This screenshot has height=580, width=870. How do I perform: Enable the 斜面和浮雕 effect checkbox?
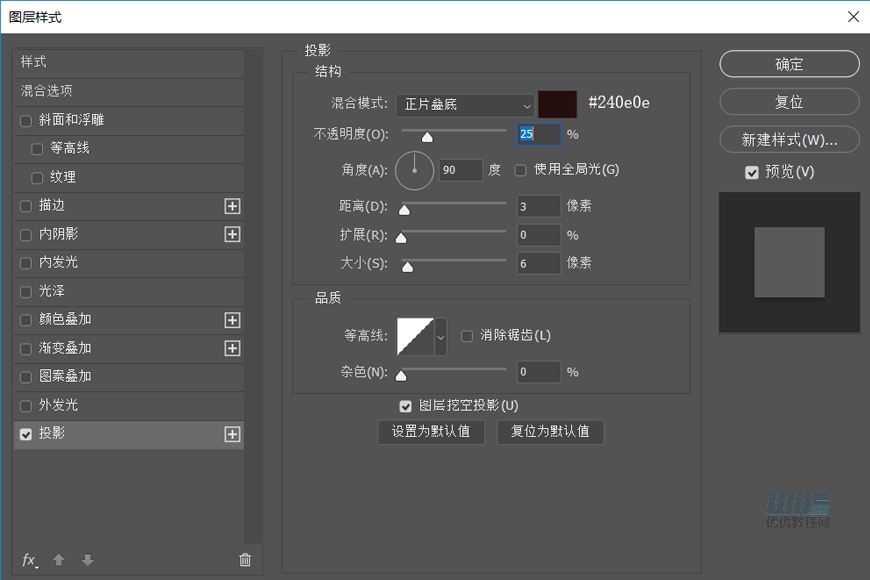click(25, 121)
